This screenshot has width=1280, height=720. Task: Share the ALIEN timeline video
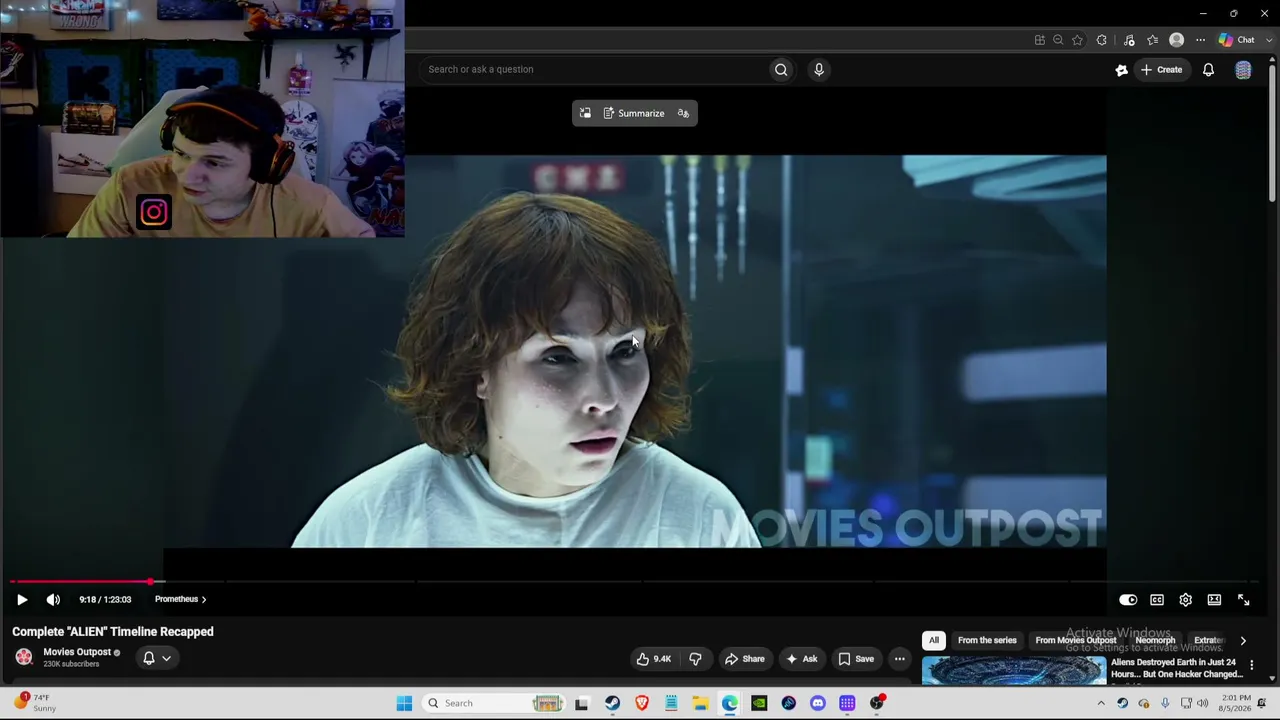[745, 659]
